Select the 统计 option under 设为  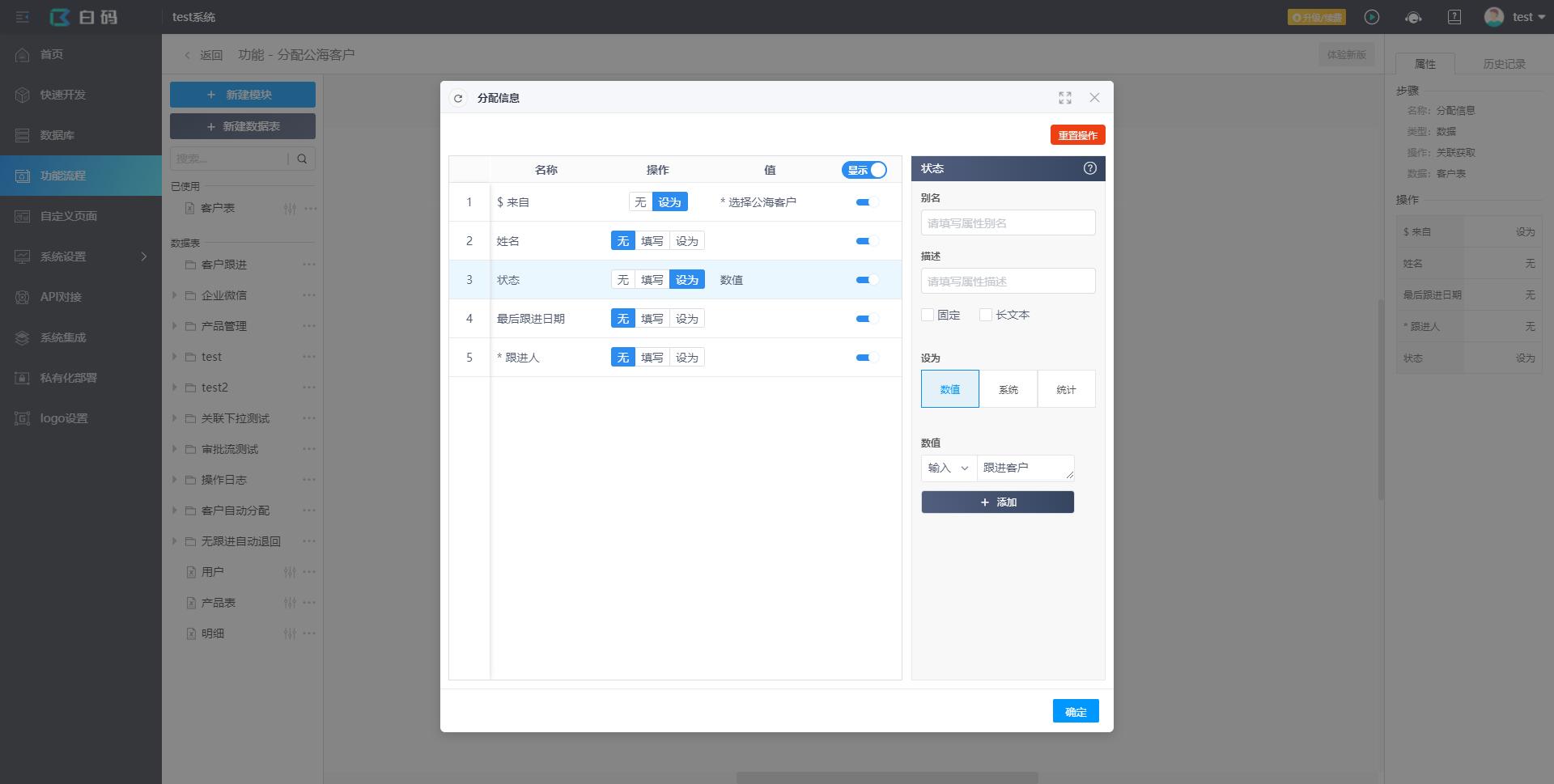tap(1067, 389)
